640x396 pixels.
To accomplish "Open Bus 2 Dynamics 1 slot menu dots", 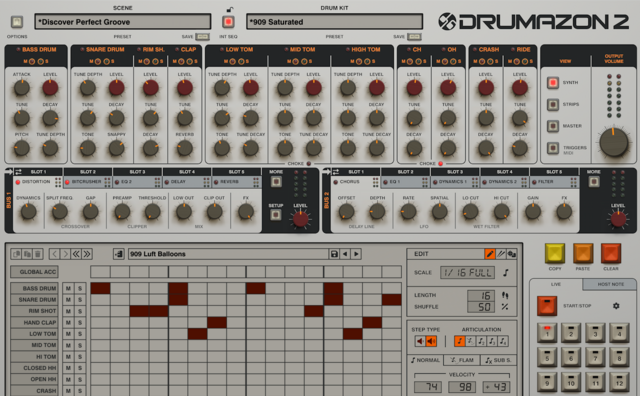I will coord(475,182).
